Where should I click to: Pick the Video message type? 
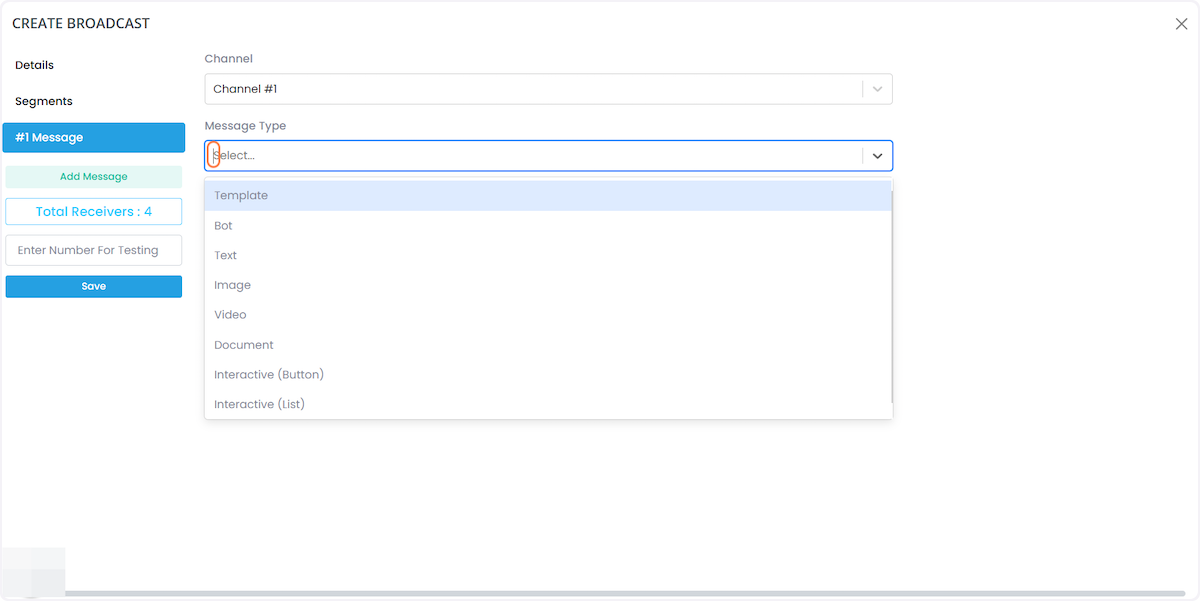pos(548,315)
